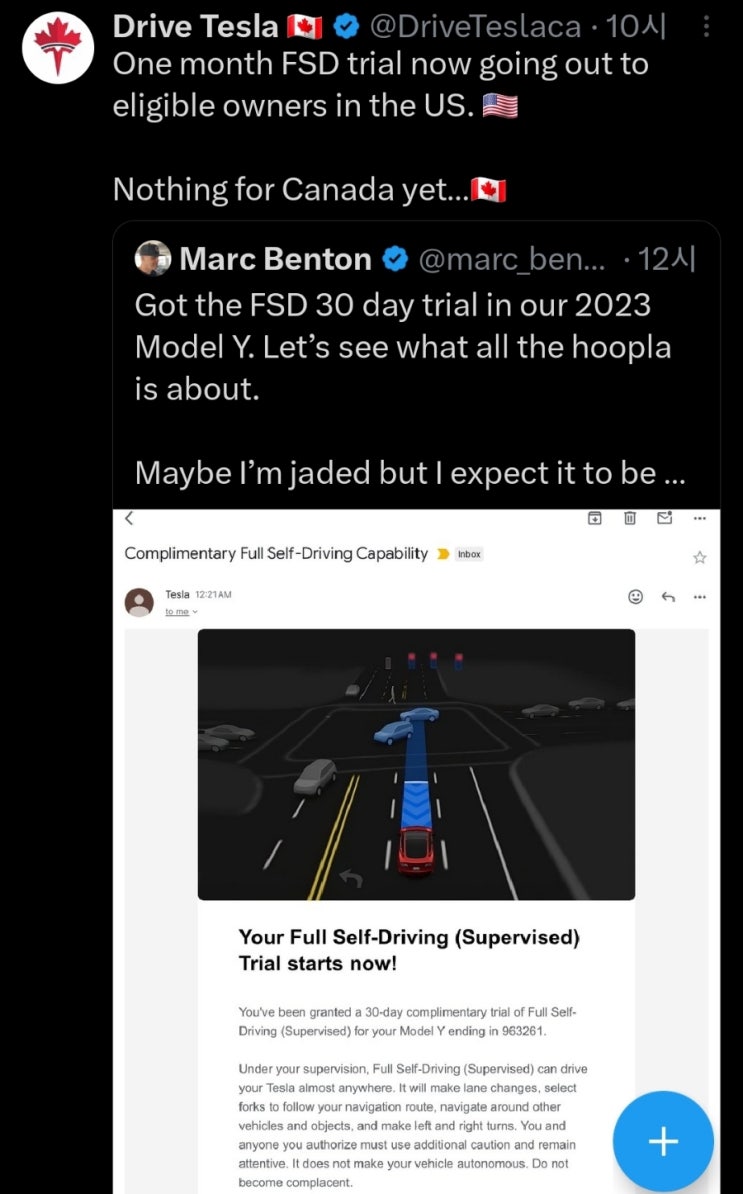Open tweet options three-dot menu
Image resolution: width=743 pixels, height=1194 pixels.
[x=706, y=27]
